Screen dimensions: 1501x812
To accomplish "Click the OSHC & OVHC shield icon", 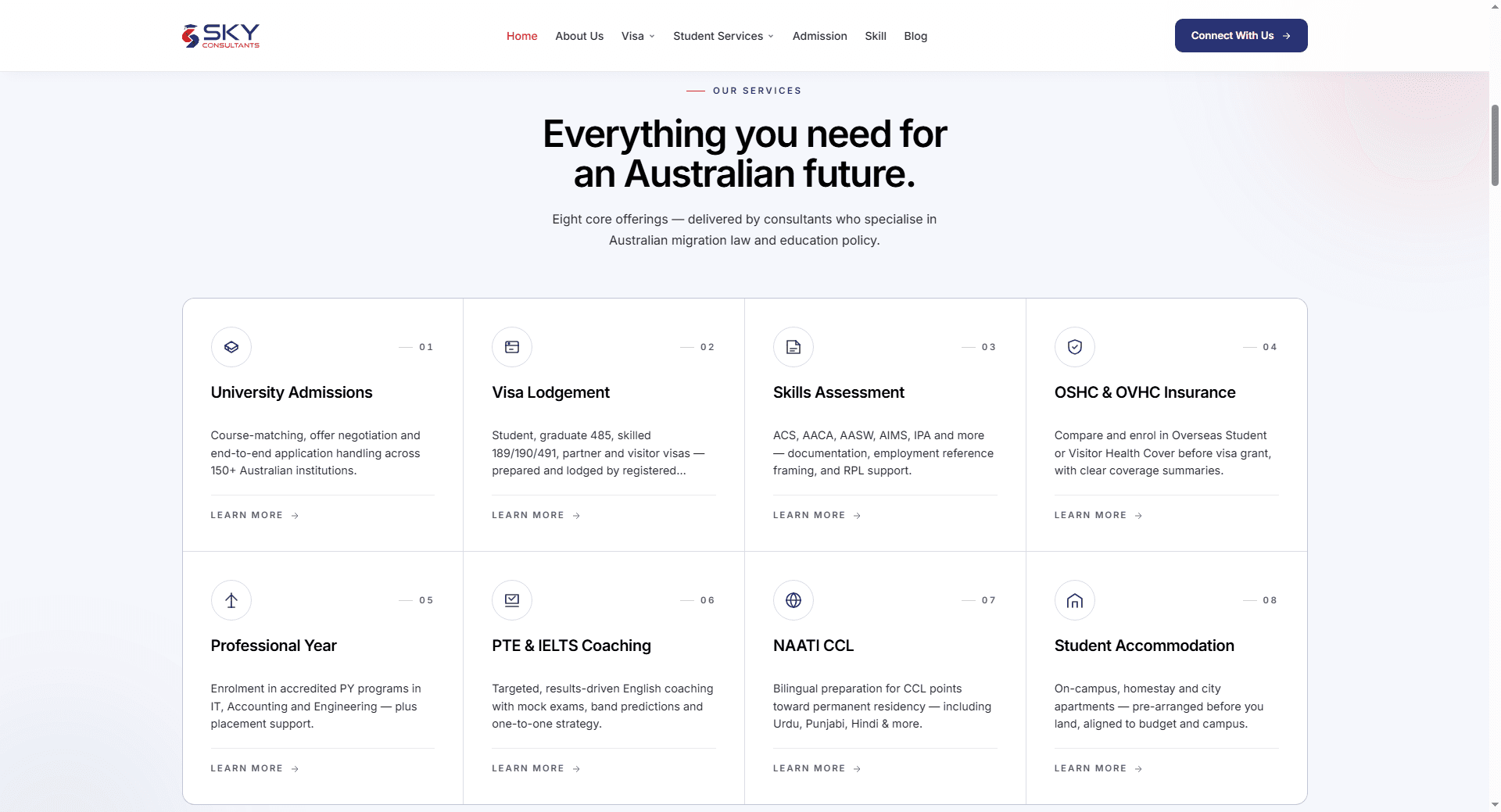I will tap(1075, 347).
